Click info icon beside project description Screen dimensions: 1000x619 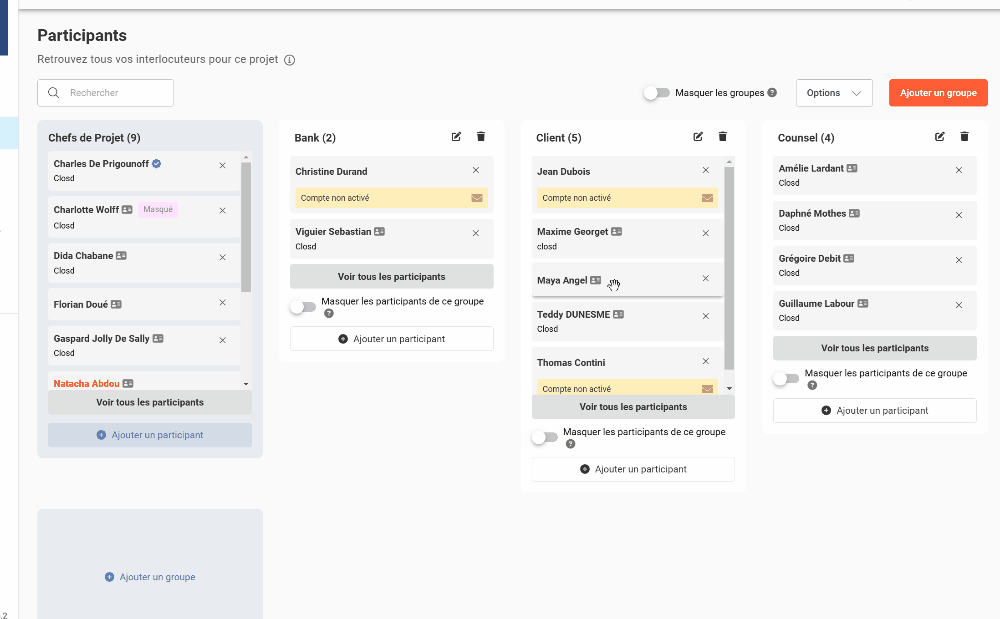click(x=290, y=60)
